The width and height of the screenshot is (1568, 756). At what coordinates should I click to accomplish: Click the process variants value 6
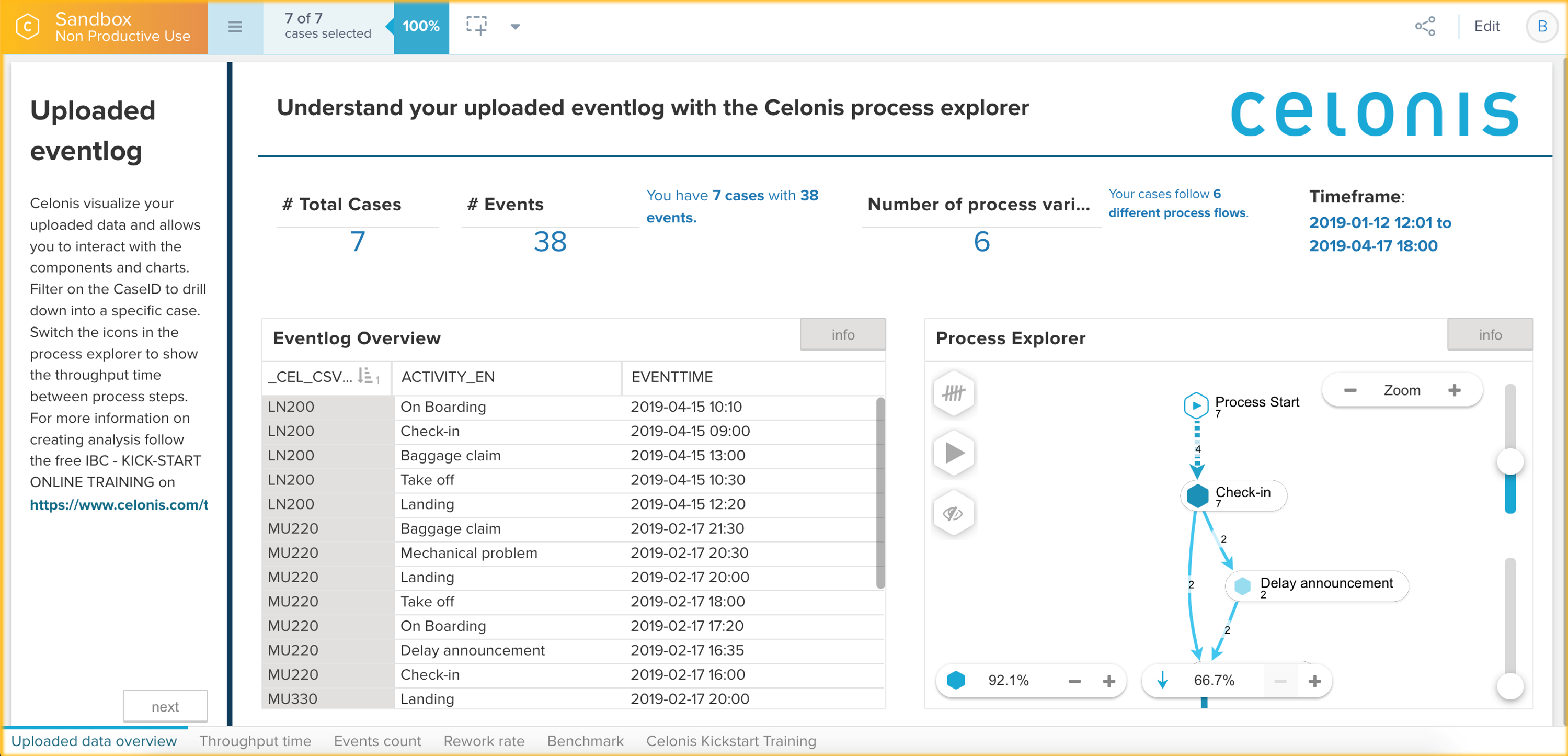pyautogui.click(x=981, y=242)
